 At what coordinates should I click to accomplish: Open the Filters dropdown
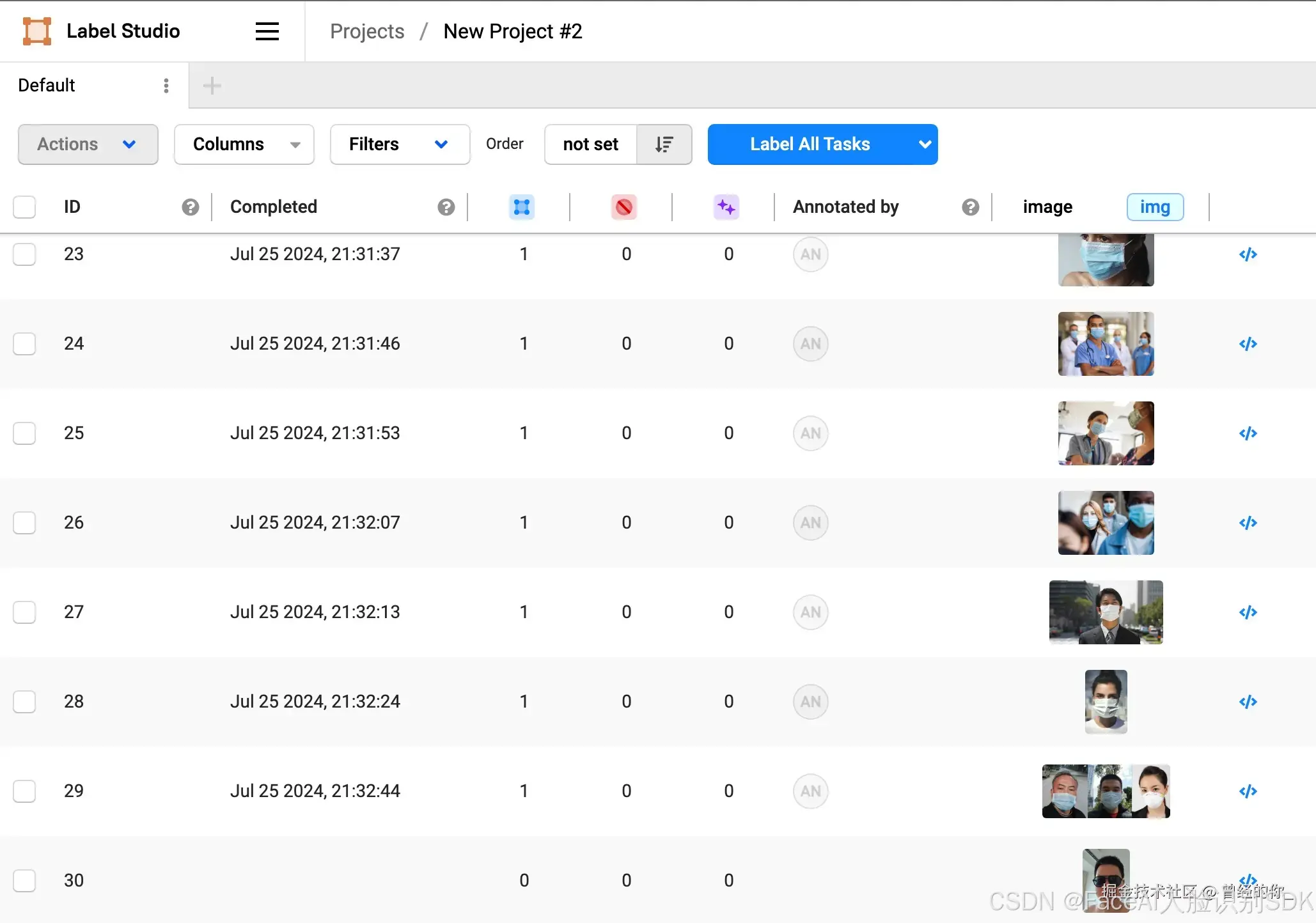[400, 144]
